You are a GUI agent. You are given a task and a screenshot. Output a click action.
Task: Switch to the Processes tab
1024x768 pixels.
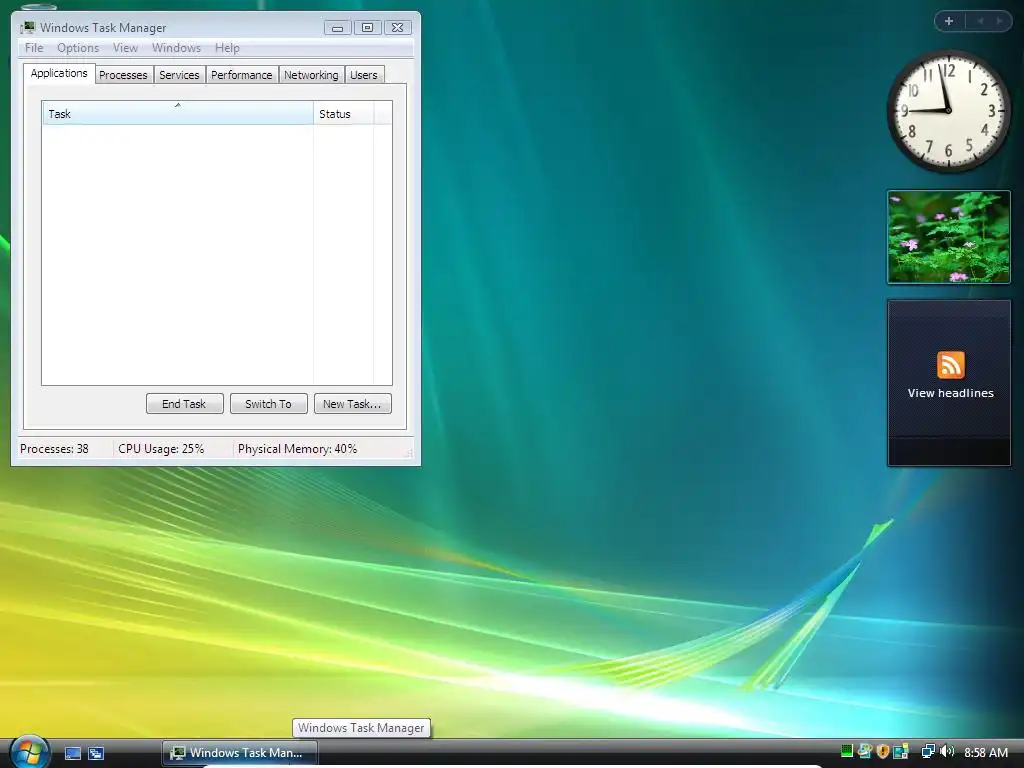click(x=123, y=75)
